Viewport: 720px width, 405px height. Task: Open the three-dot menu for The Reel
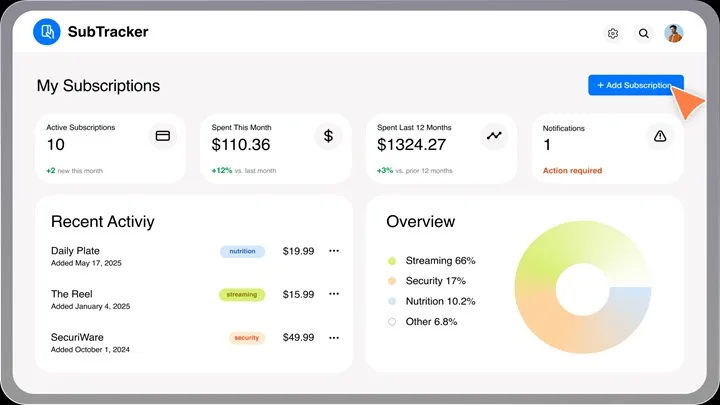coord(334,294)
